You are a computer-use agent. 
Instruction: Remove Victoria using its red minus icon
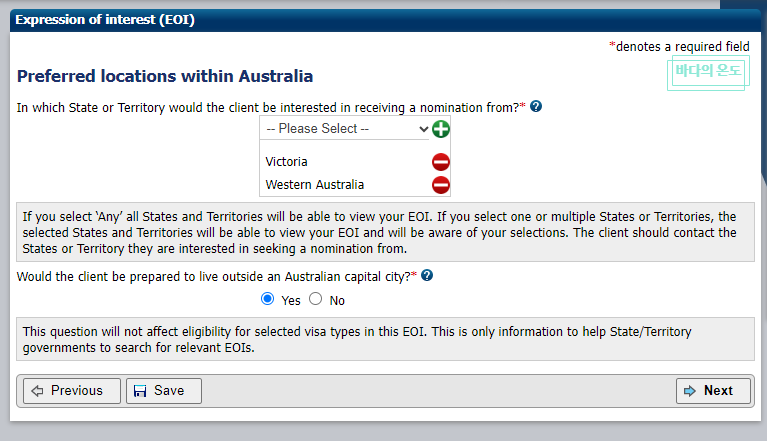pyautogui.click(x=441, y=162)
